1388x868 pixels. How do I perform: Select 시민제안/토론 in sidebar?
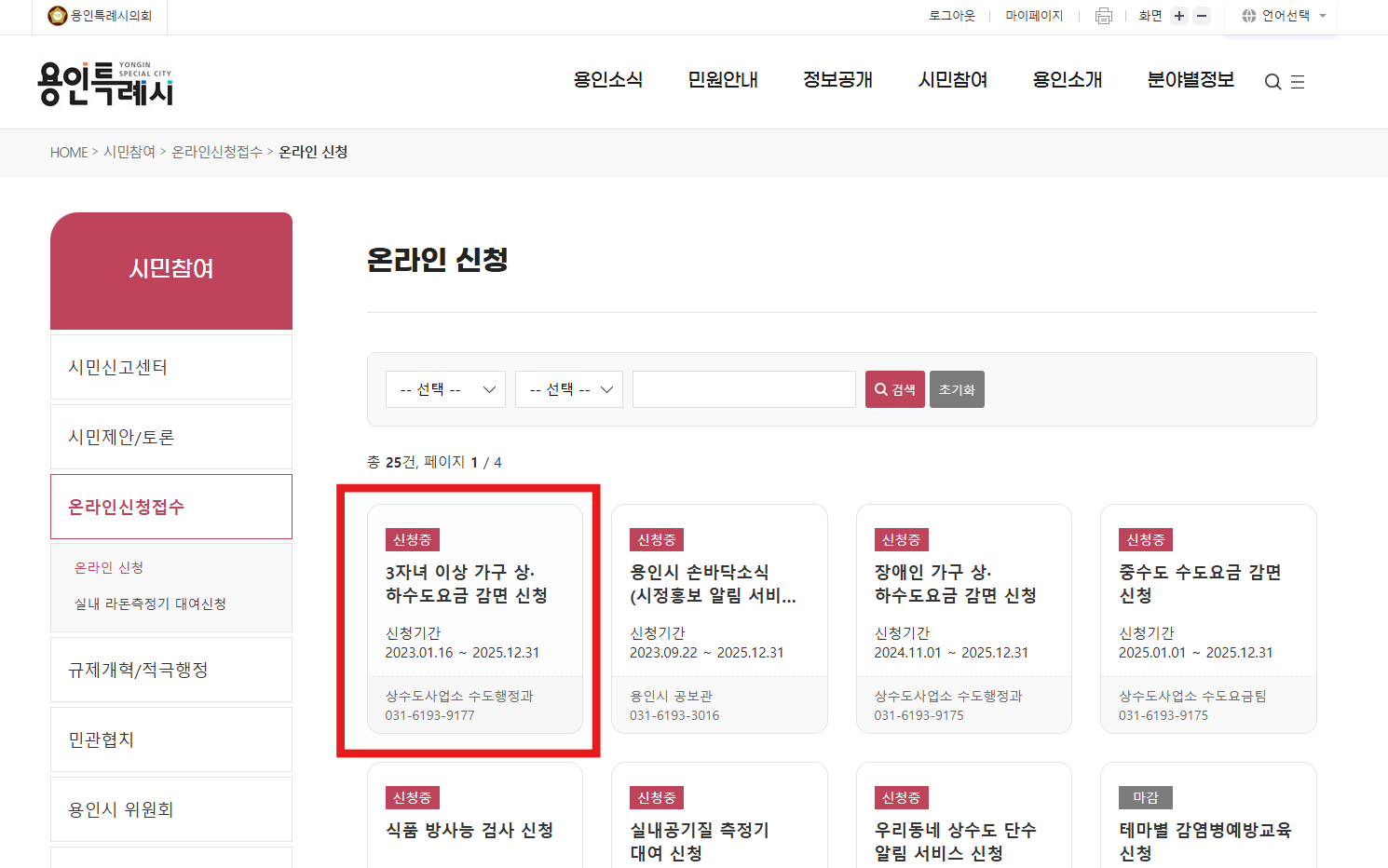pyautogui.click(x=171, y=437)
